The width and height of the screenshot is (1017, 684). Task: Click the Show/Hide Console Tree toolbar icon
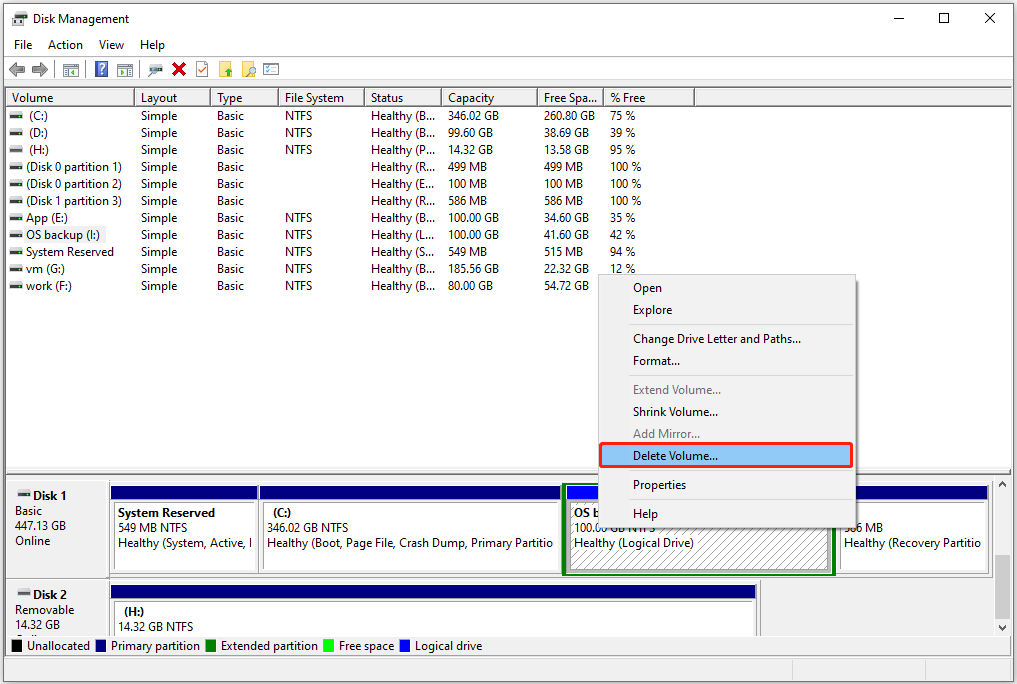coord(70,69)
